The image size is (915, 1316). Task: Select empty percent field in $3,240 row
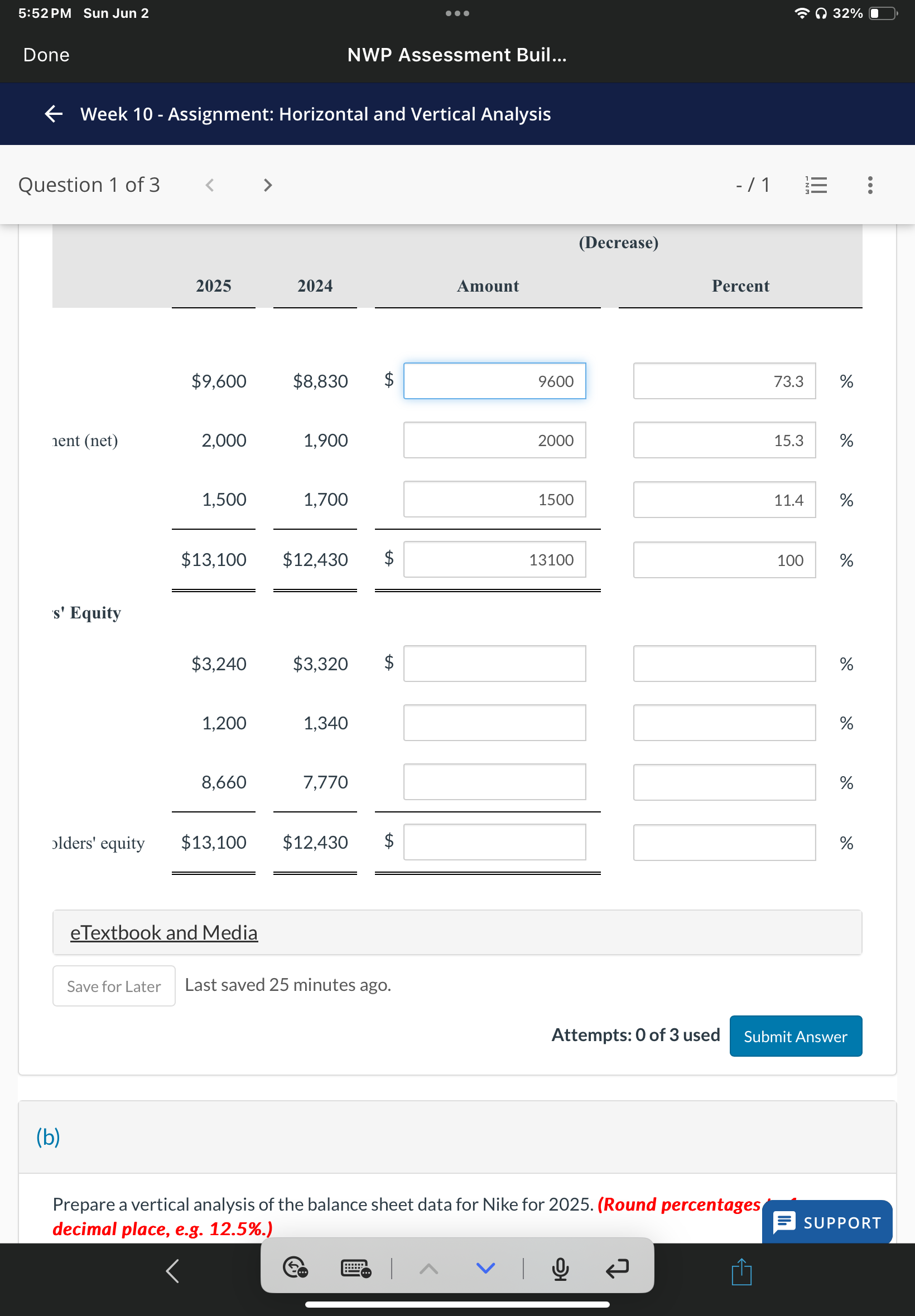(724, 664)
